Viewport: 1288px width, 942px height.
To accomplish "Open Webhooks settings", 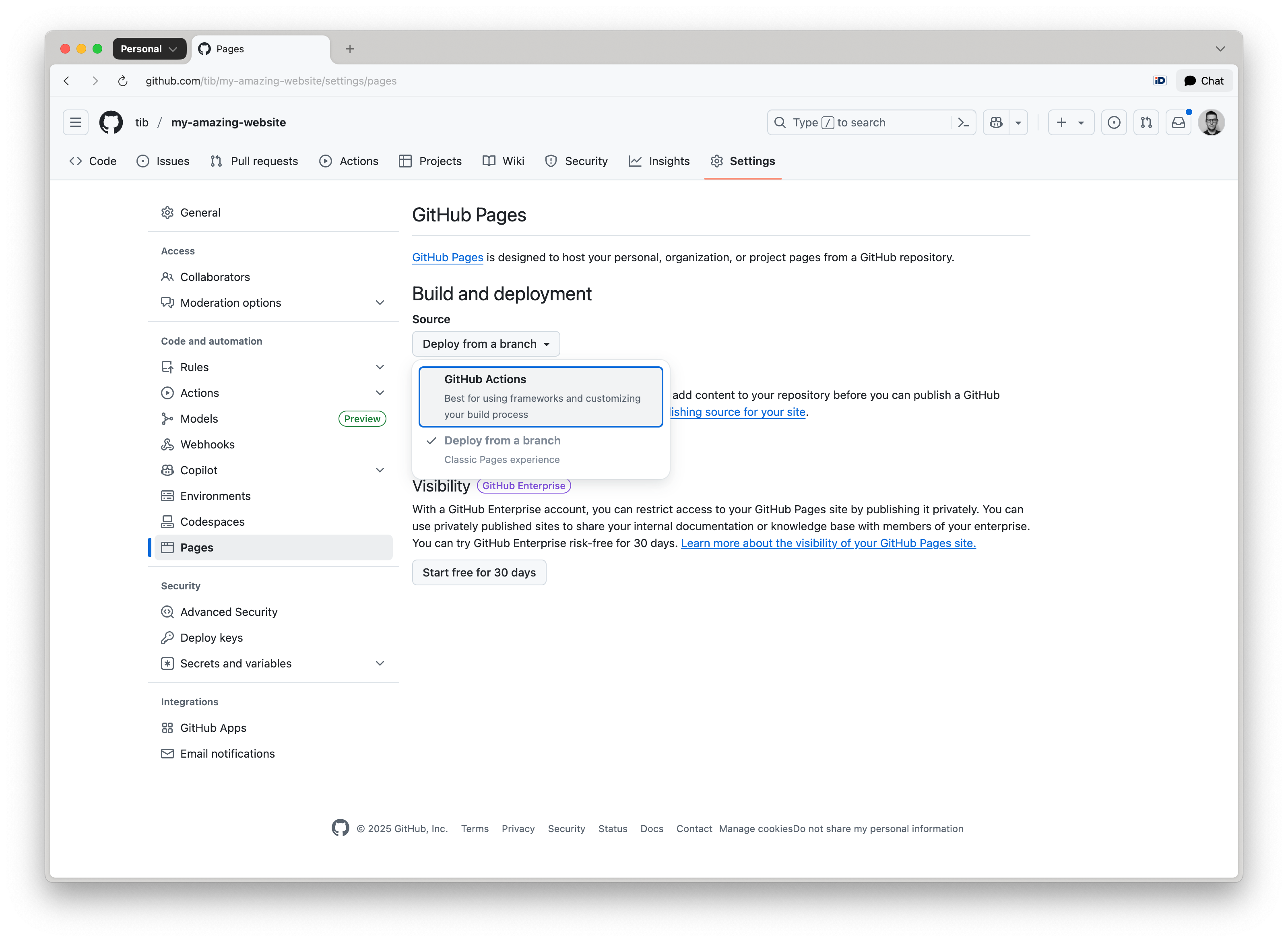I will [274, 445].
